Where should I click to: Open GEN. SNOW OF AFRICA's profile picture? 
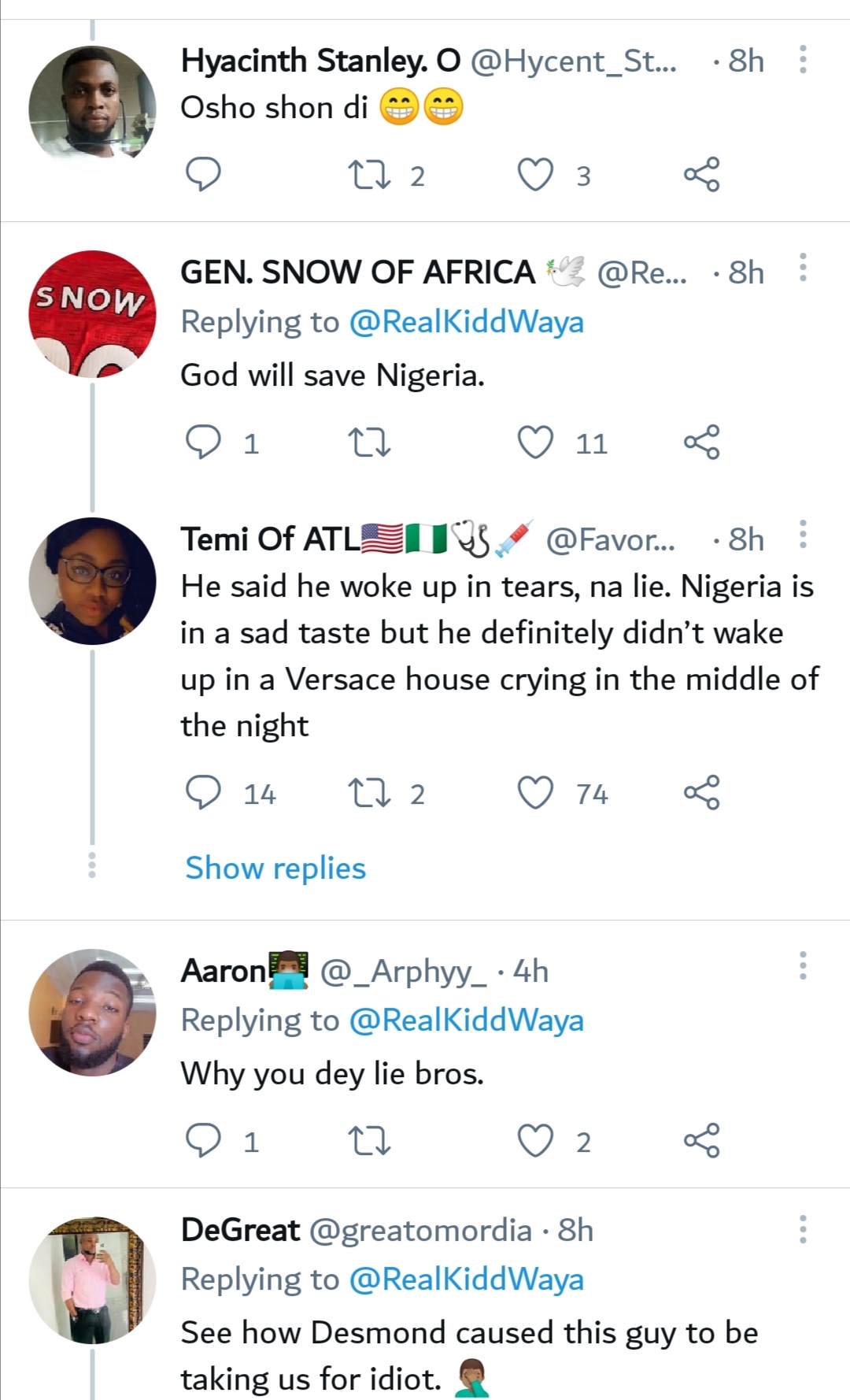(x=92, y=314)
